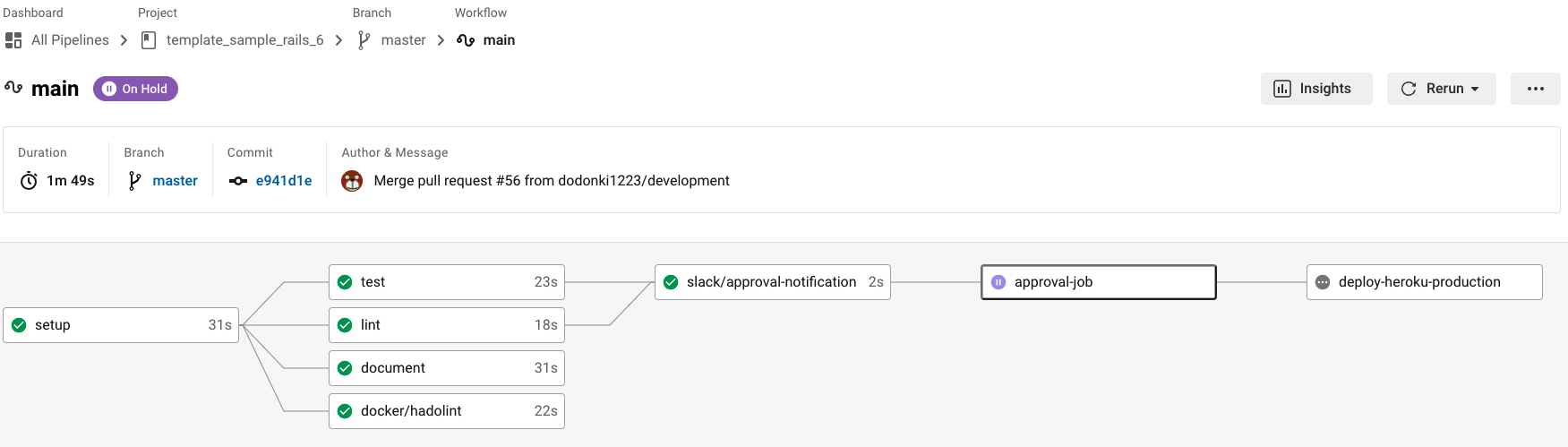Click purple pause icon on approval-job
Image resolution: width=1568 pixels, height=447 pixels.
point(998,282)
